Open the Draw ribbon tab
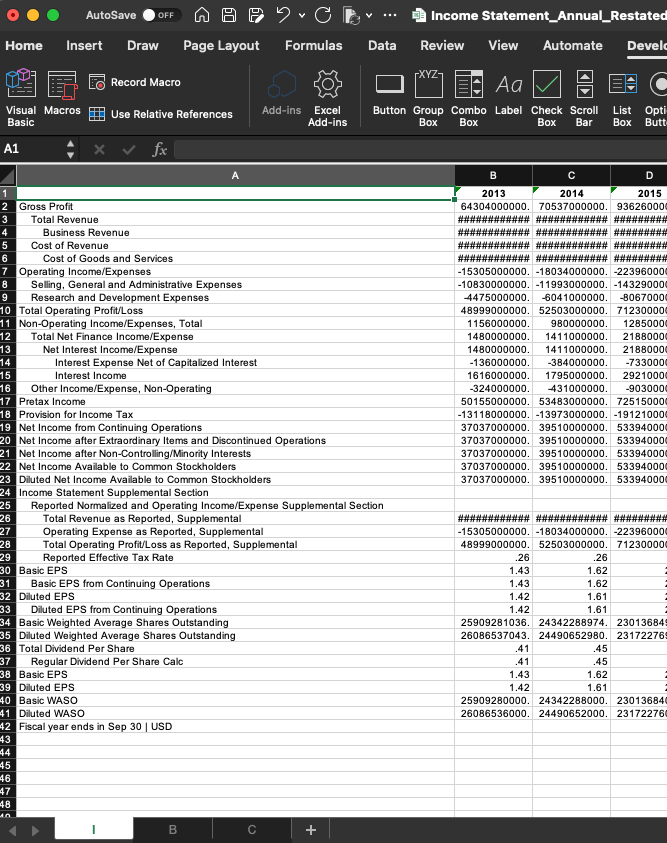This screenshot has height=843, width=667. pyautogui.click(x=142, y=46)
